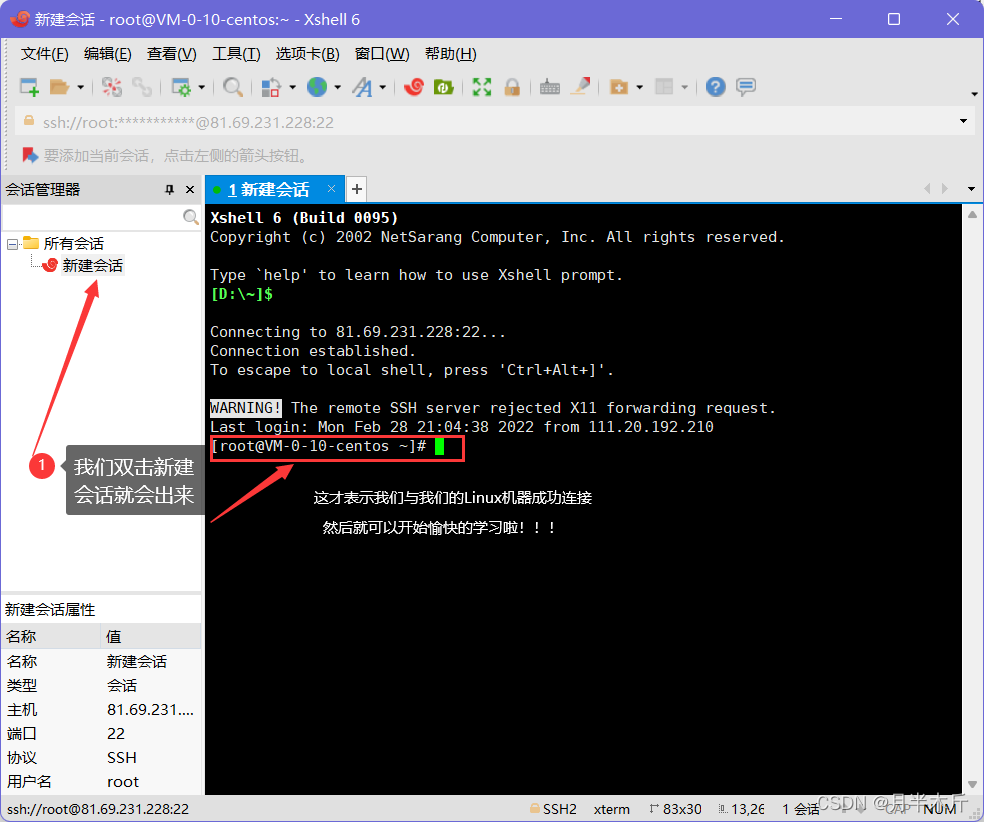Image resolution: width=984 pixels, height=822 pixels.
Task: Click the 名称 column header
Action: pyautogui.click(x=51, y=636)
